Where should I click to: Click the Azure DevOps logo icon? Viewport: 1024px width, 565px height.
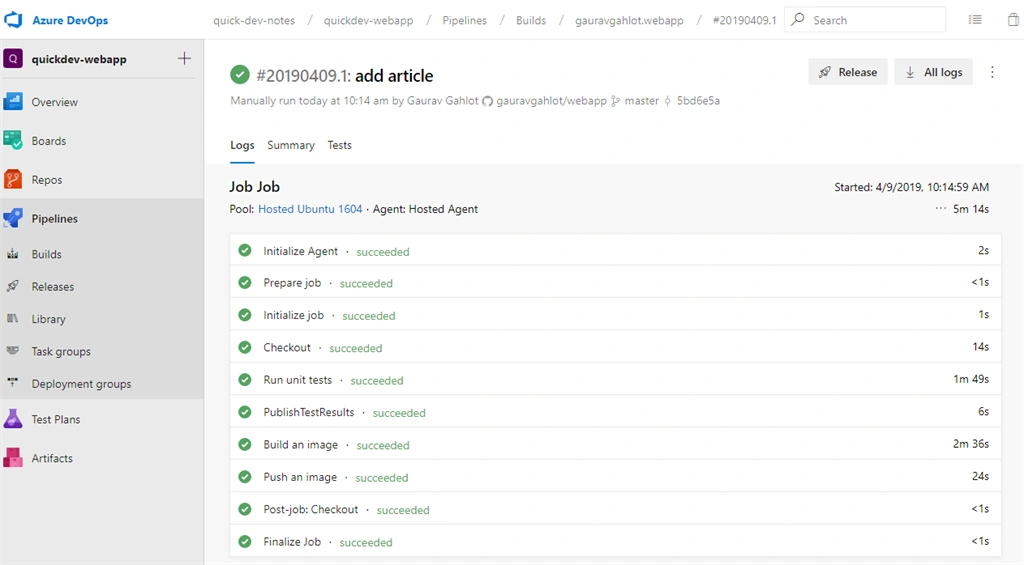point(14,20)
